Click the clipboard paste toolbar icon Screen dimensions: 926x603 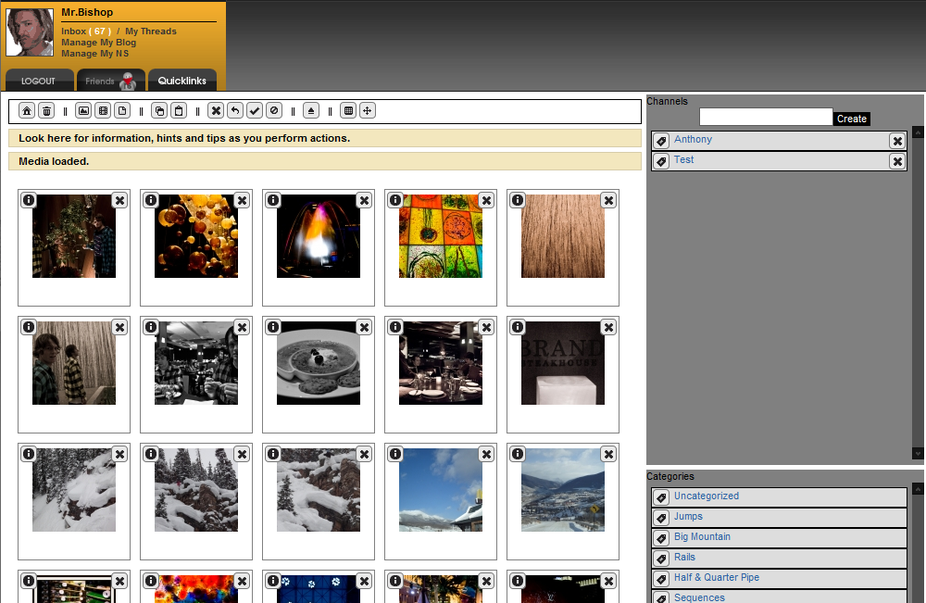coord(179,110)
